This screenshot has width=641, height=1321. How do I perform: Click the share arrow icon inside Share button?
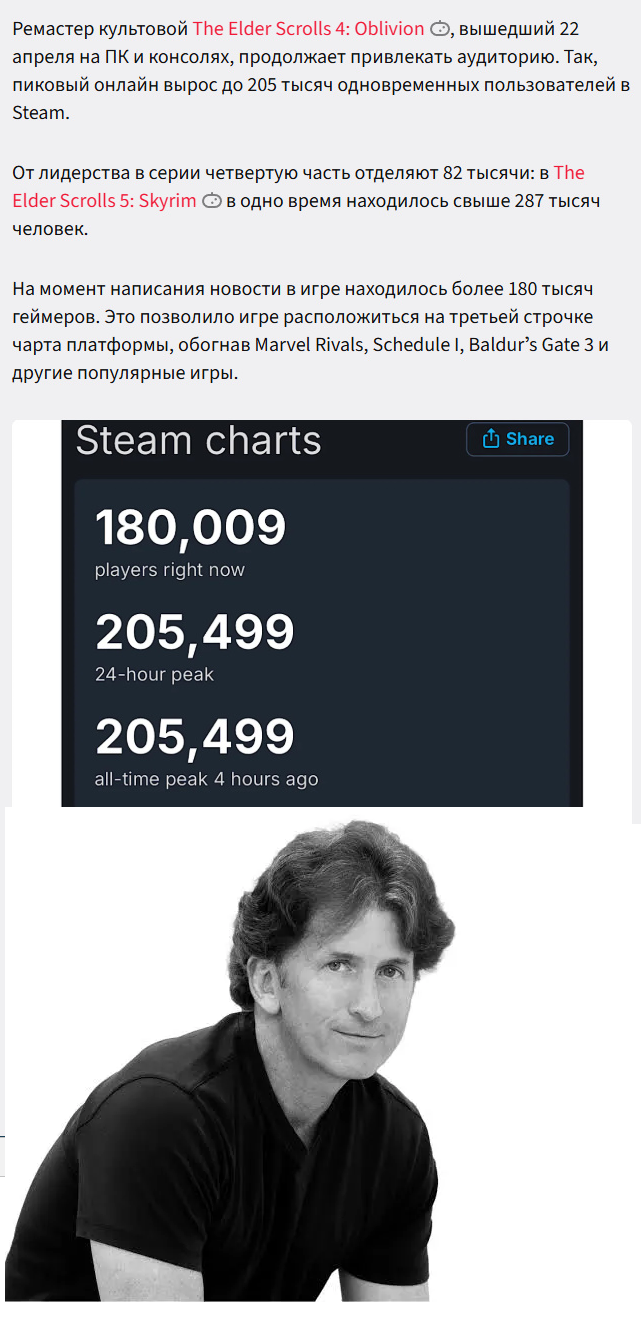point(490,439)
